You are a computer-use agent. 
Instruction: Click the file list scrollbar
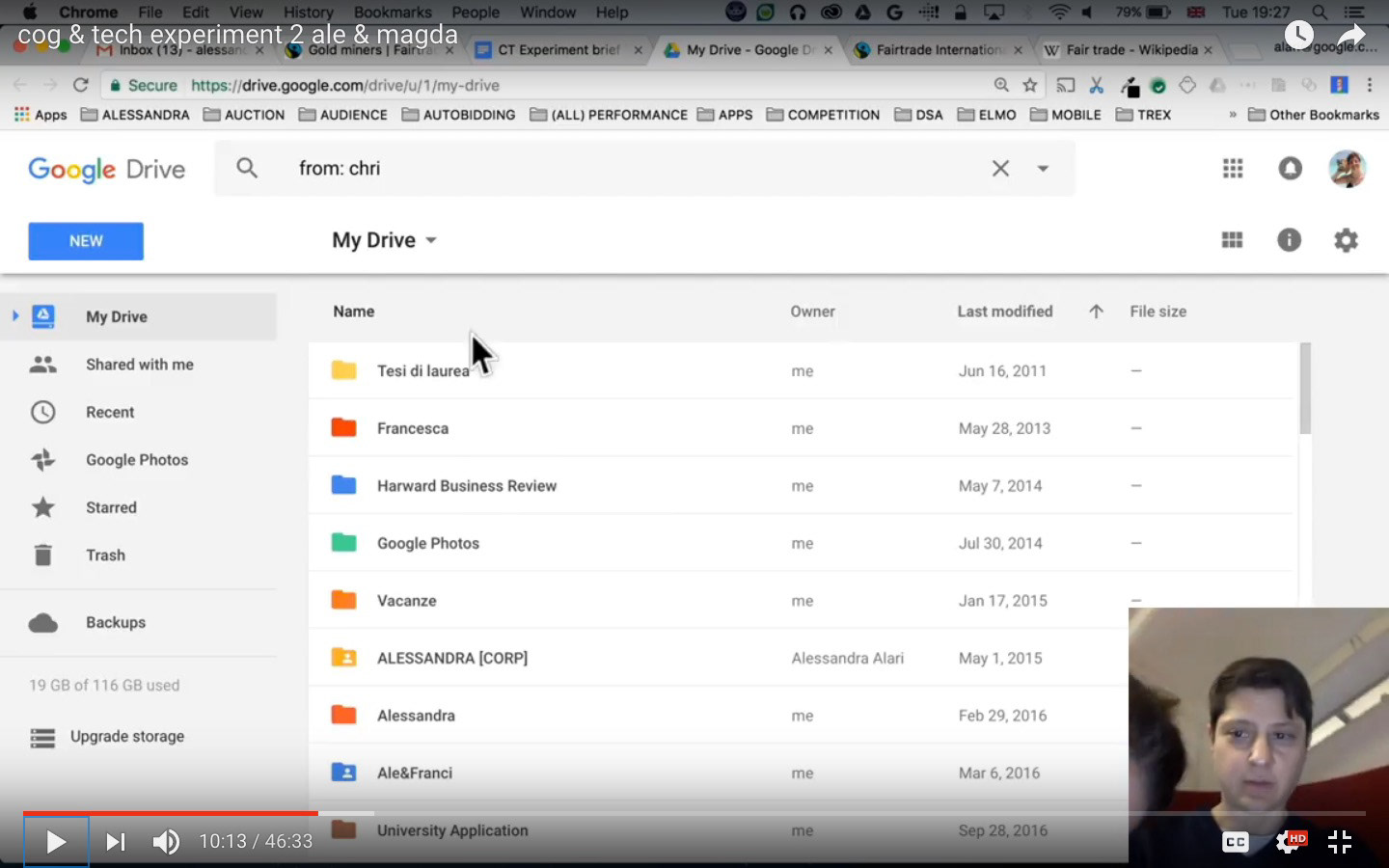[1305, 388]
